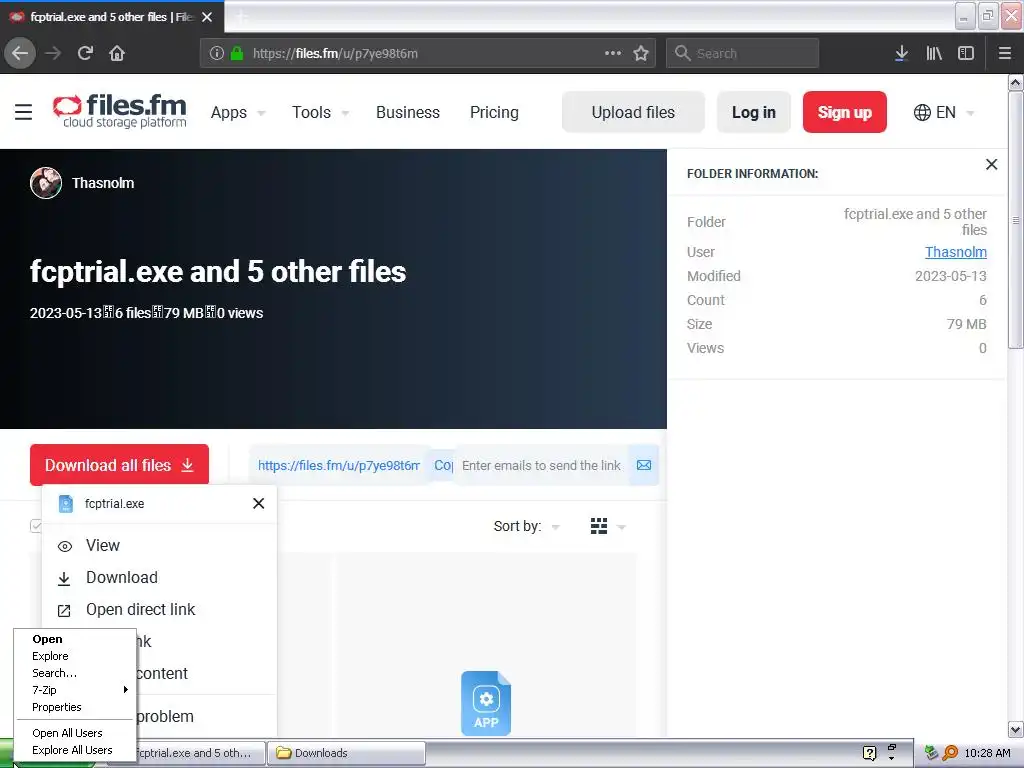Viewport: 1024px width, 768px height.
Task: Click the Upload files button
Action: [x=633, y=112]
